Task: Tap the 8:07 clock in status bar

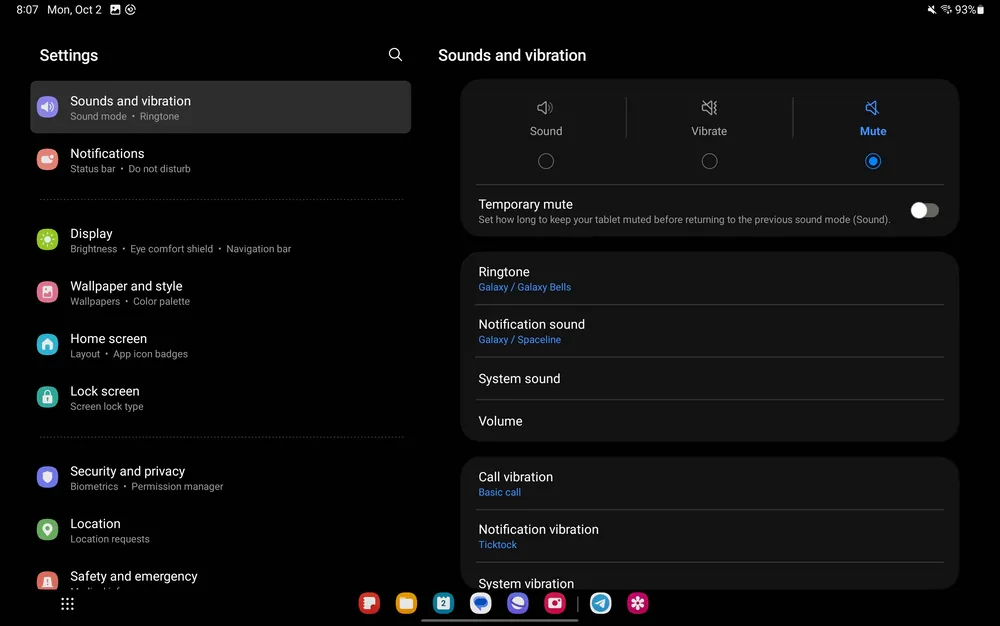Action: point(27,10)
